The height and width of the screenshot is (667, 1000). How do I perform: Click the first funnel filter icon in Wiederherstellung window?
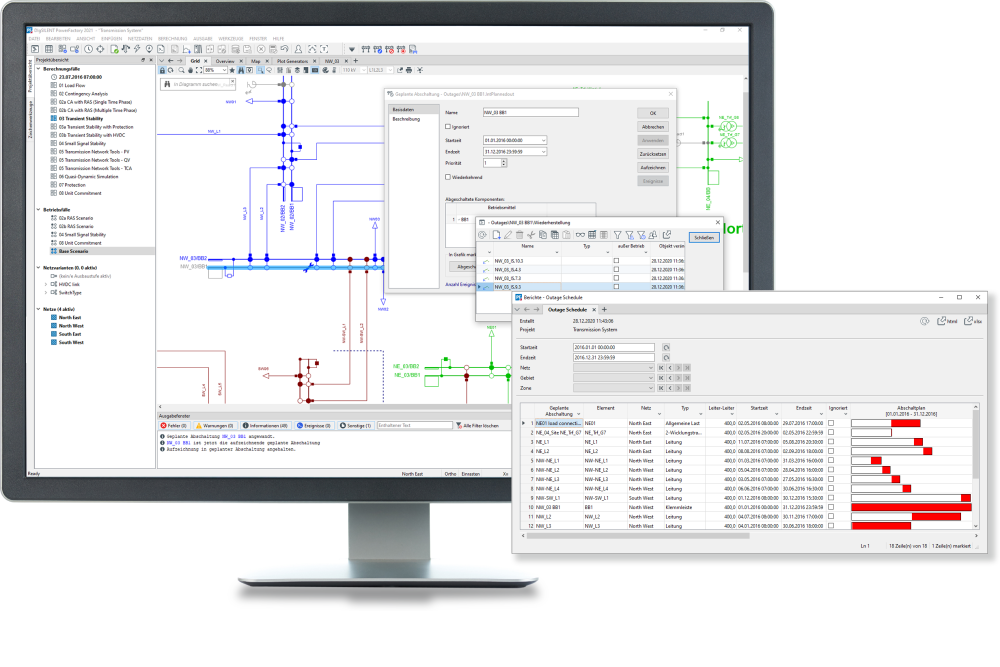pos(617,235)
